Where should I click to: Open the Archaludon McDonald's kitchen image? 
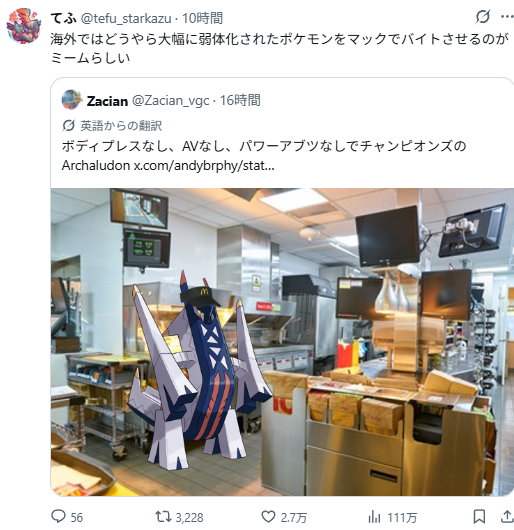coord(282,342)
